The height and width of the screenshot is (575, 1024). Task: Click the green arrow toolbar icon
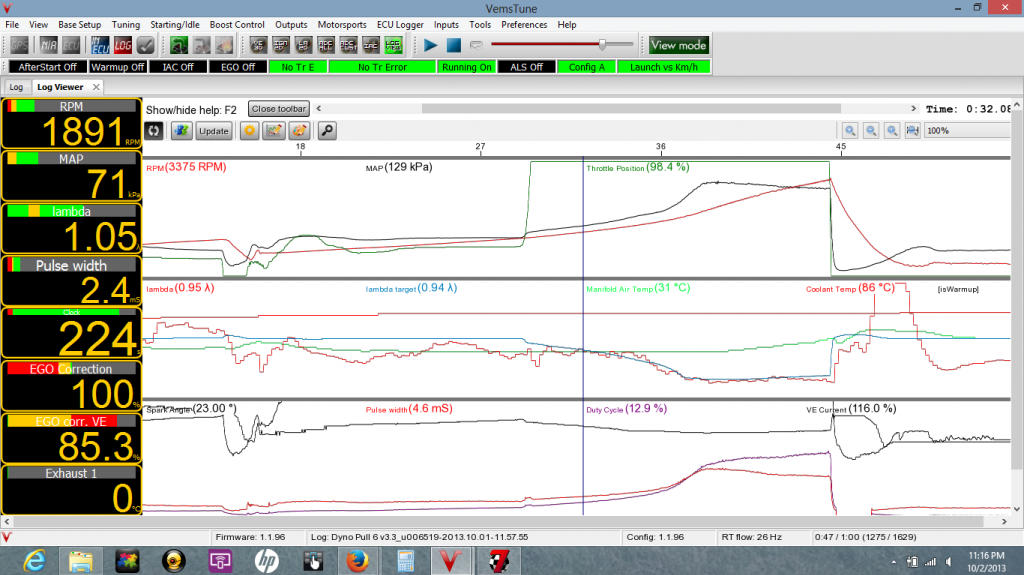pos(178,45)
